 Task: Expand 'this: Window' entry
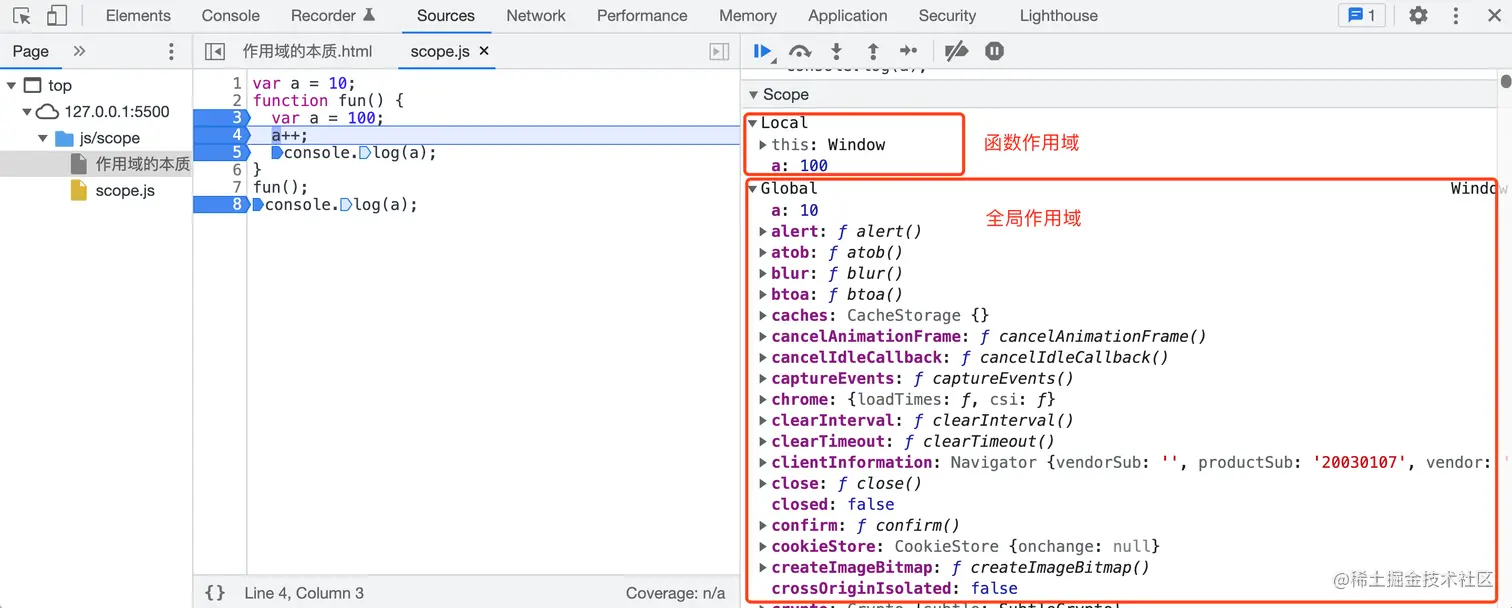tap(763, 144)
